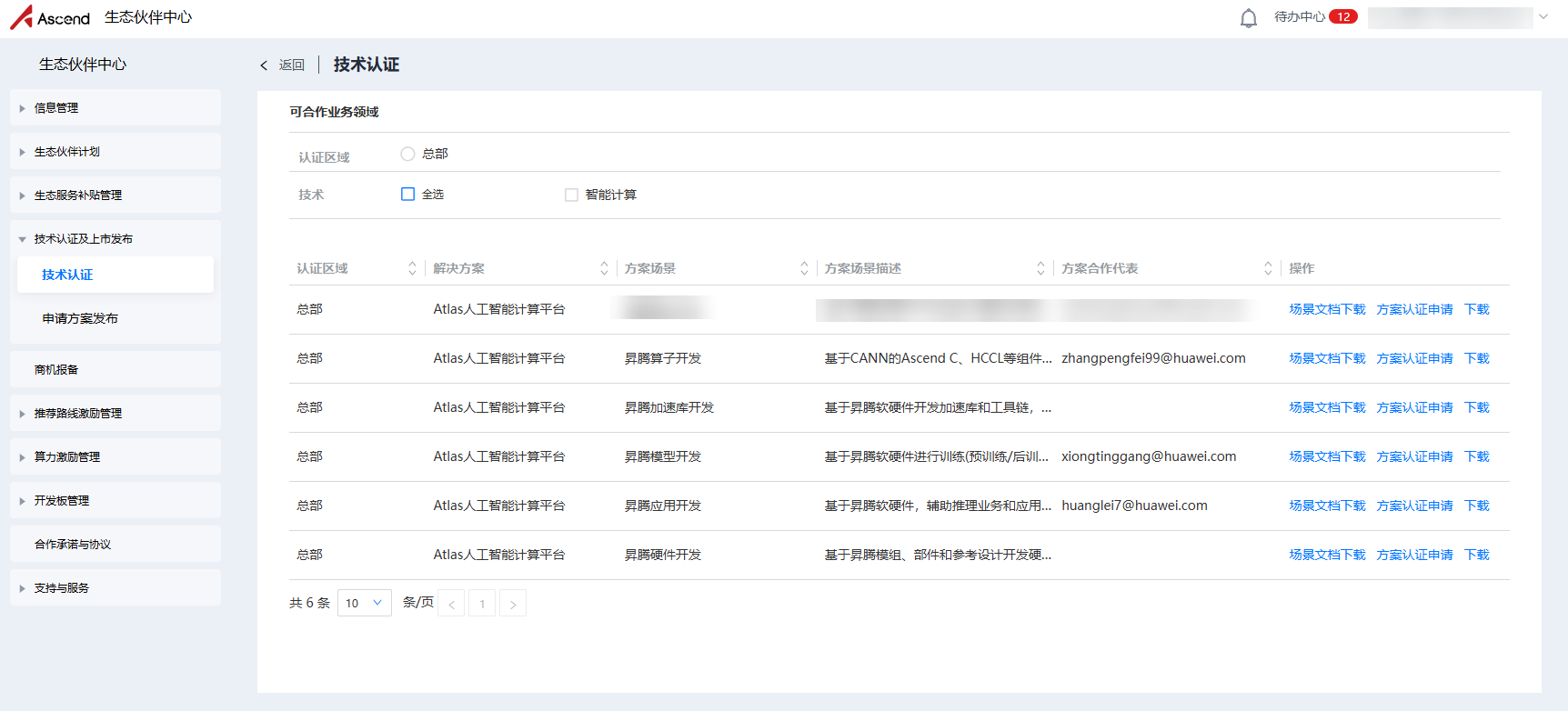Sort the 方案场景描述 column
Screen dimensions: 1568x711
click(x=1040, y=268)
